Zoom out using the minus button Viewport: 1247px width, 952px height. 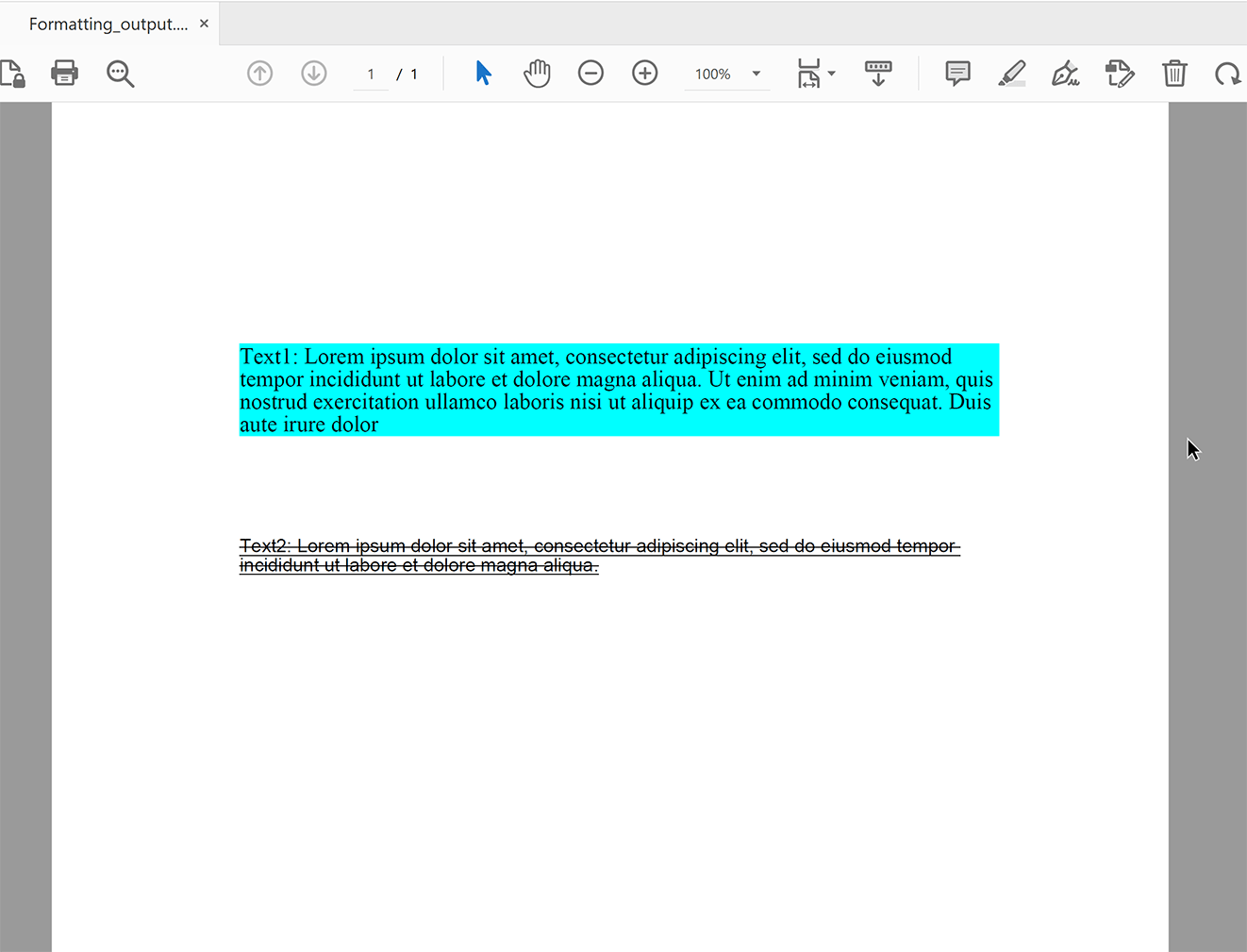(590, 73)
